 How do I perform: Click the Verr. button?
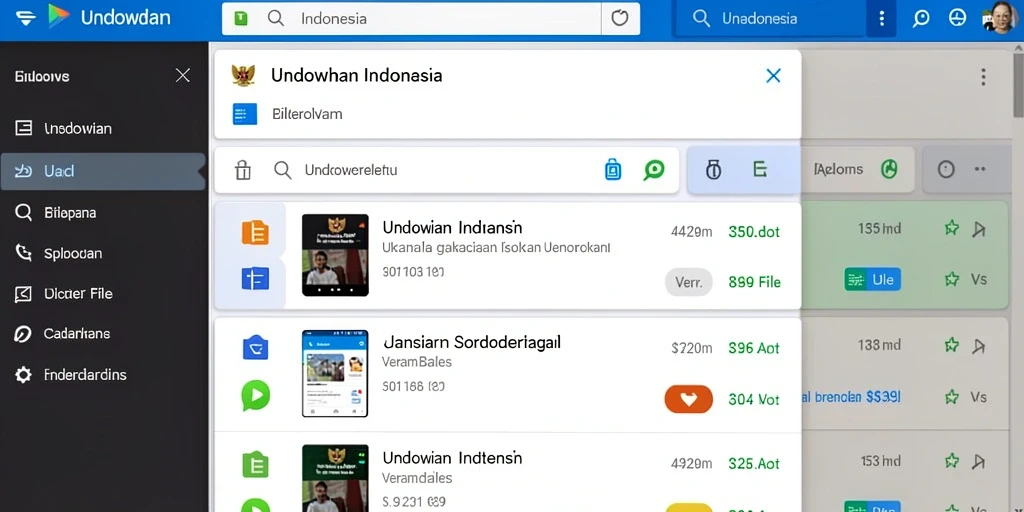(689, 282)
